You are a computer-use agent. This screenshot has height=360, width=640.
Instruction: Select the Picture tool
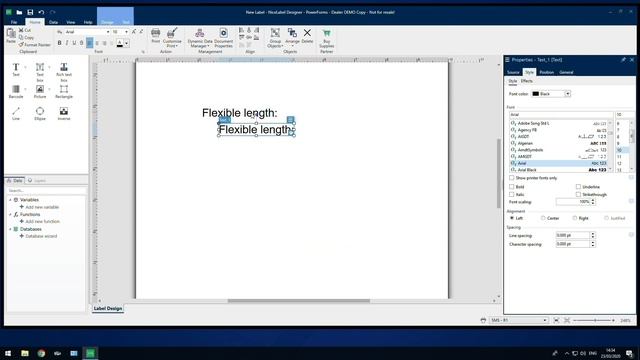[40, 91]
